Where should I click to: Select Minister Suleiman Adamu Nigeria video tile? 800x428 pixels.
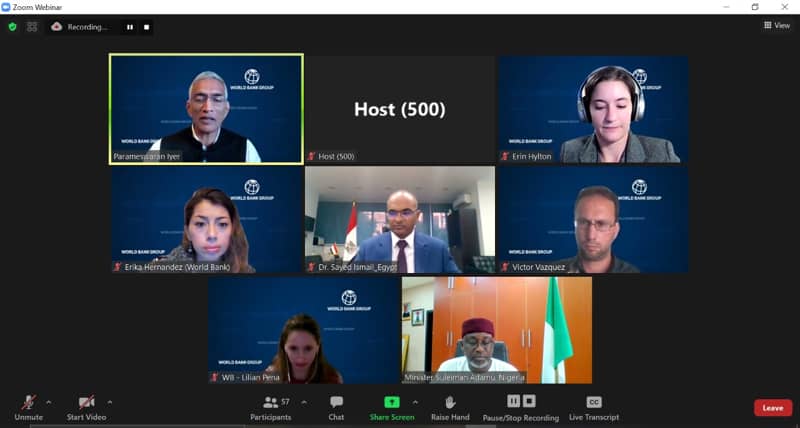click(x=497, y=330)
